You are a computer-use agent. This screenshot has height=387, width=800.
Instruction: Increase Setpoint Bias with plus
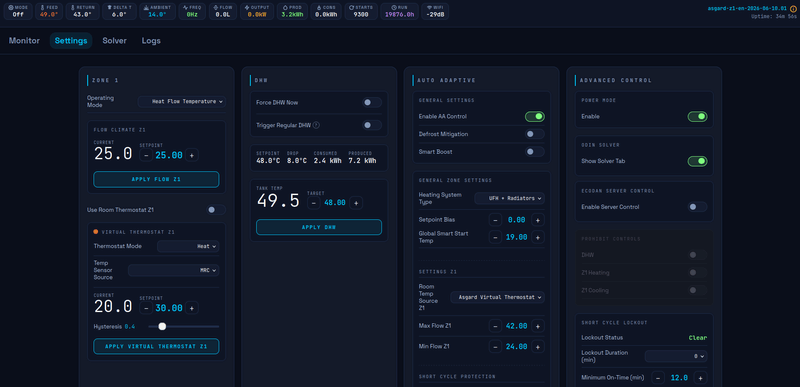pos(538,220)
